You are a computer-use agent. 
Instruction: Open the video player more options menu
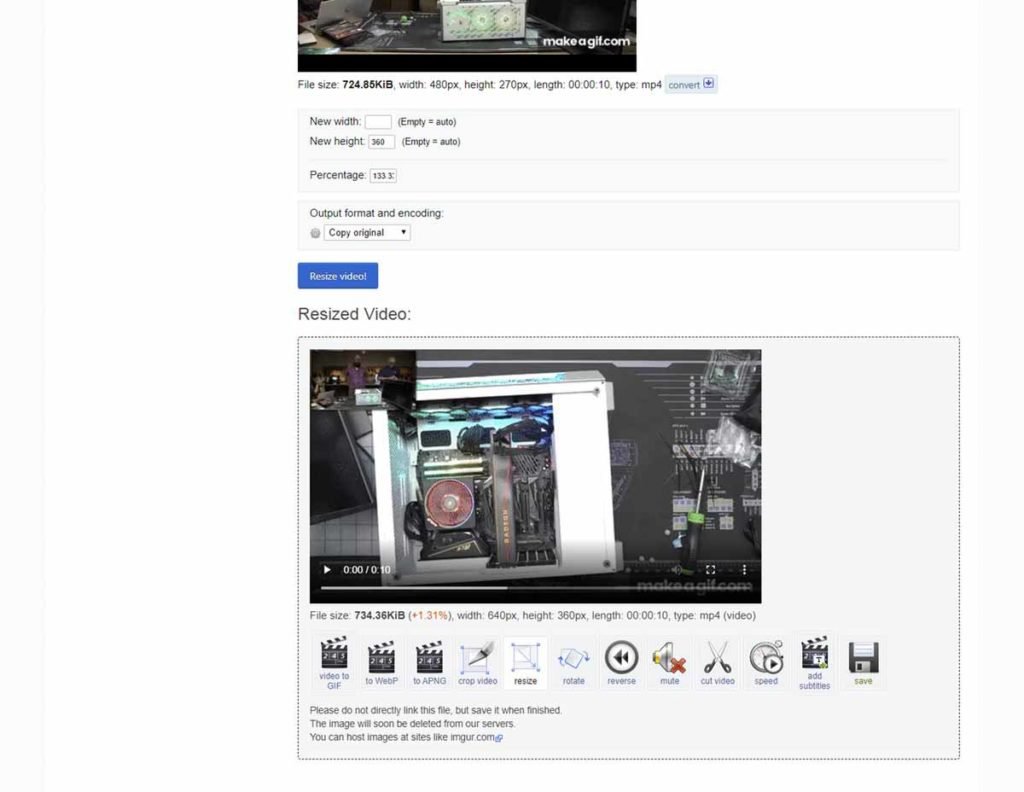point(744,570)
